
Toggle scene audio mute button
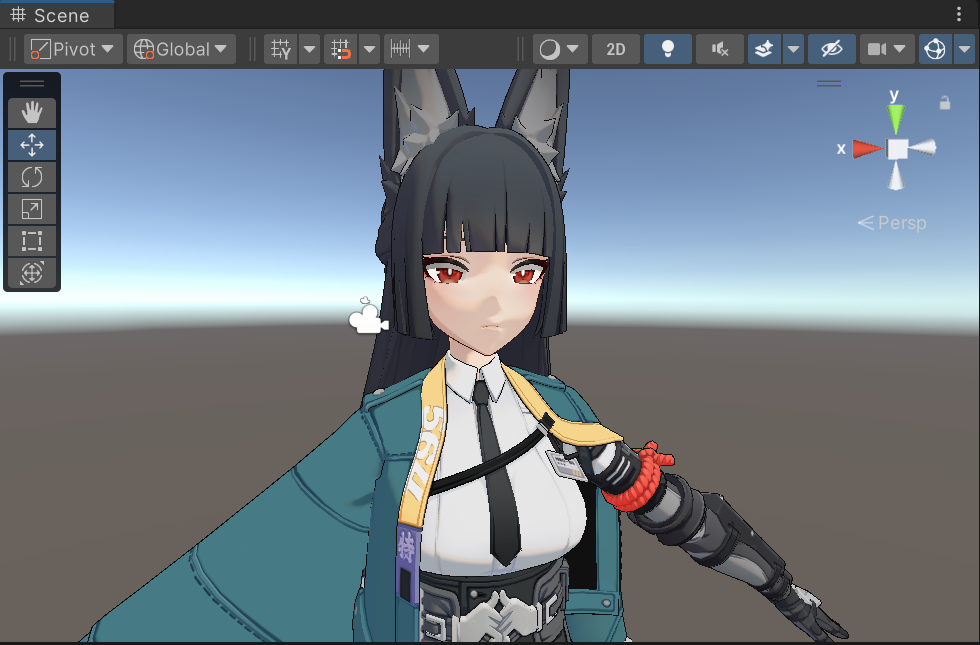(x=719, y=49)
